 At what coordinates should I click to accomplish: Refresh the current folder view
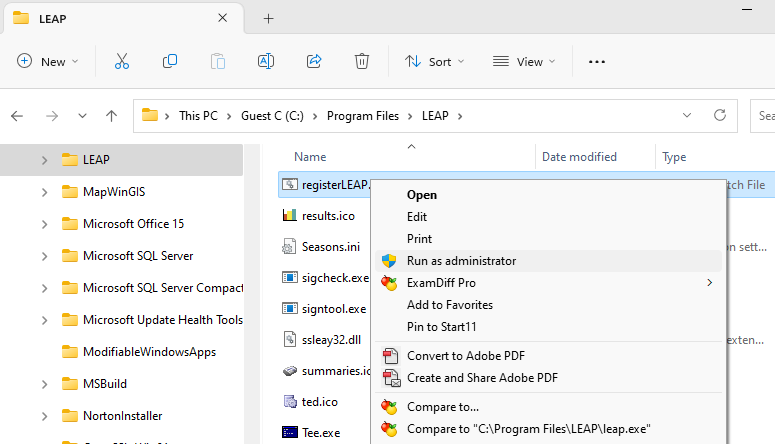(720, 115)
